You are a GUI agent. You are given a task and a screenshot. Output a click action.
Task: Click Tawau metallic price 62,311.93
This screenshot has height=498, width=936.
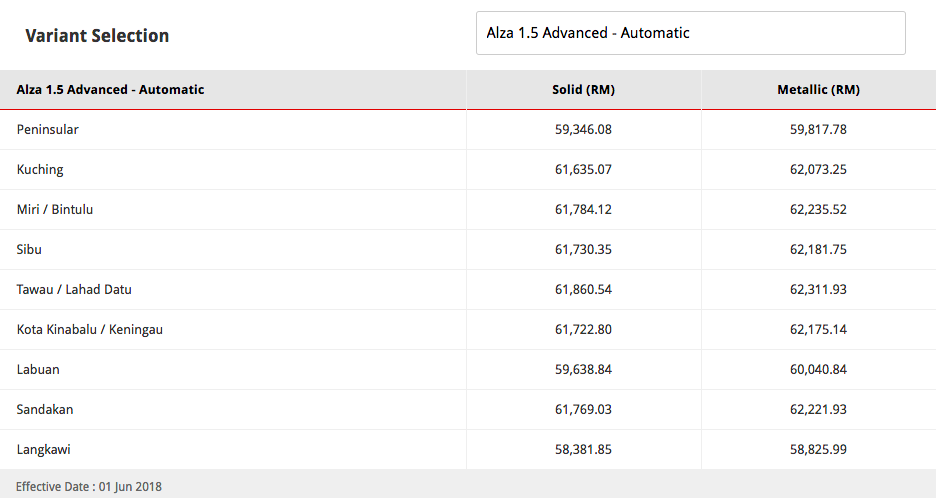click(818, 290)
